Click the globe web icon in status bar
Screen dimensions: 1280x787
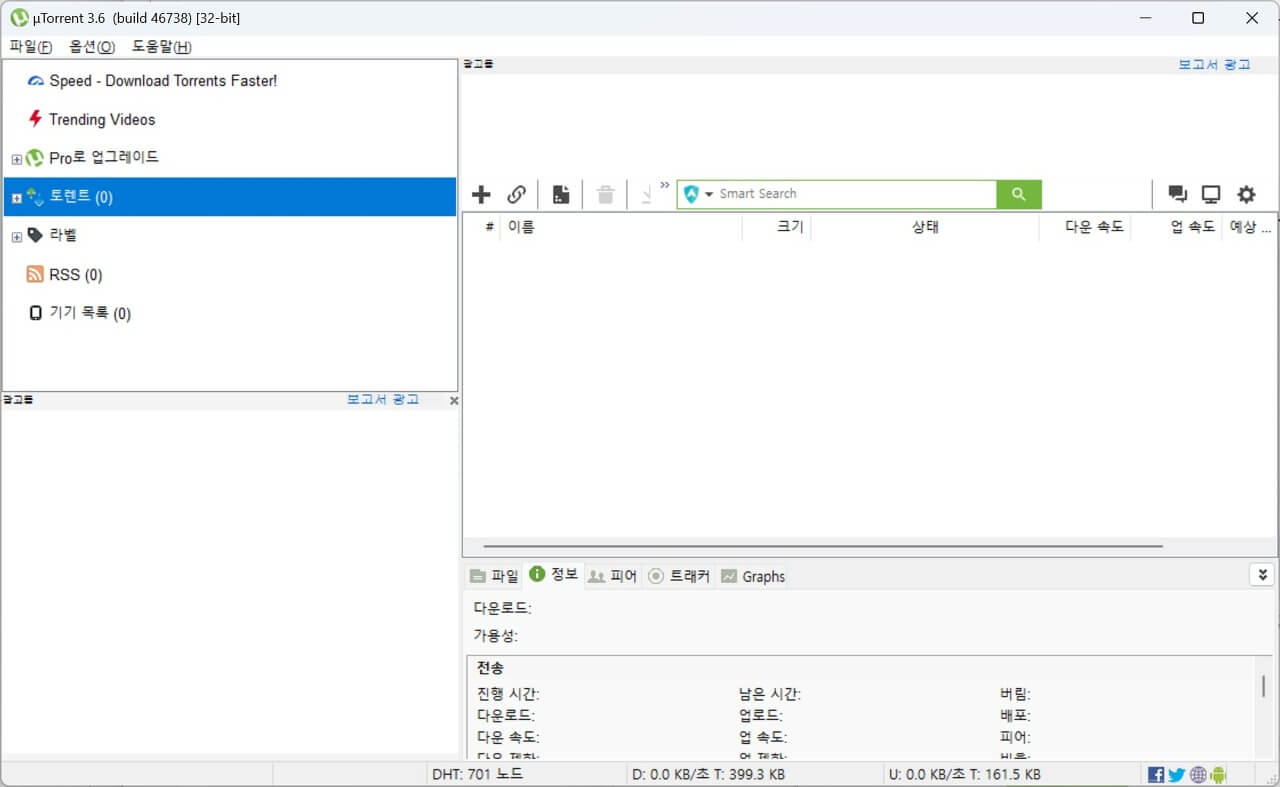coord(1198,775)
